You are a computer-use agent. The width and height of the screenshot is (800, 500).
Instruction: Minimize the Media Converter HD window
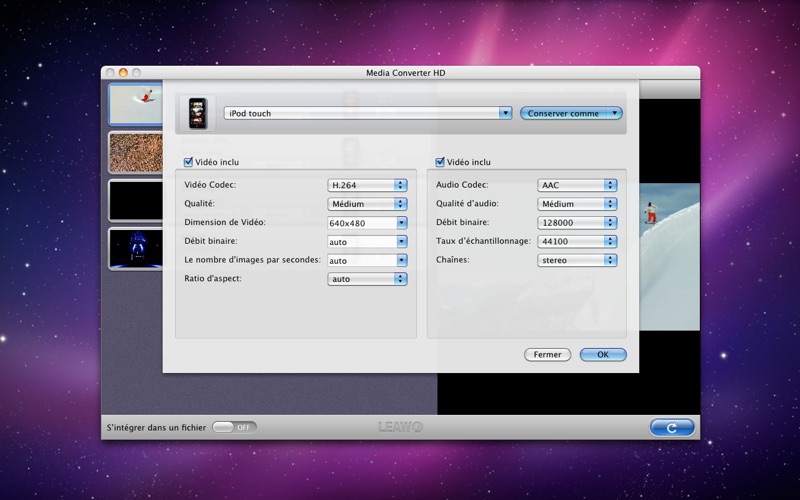pos(123,72)
